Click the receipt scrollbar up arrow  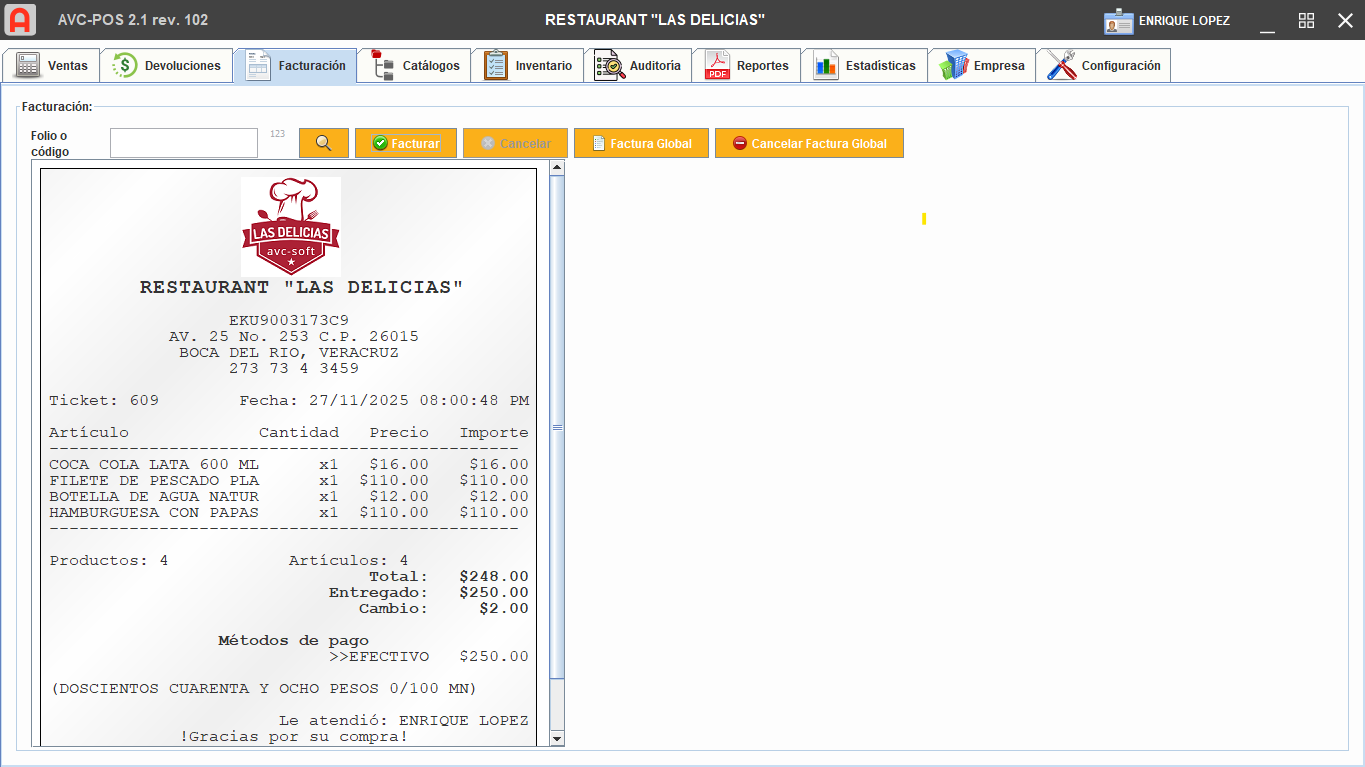[x=557, y=167]
